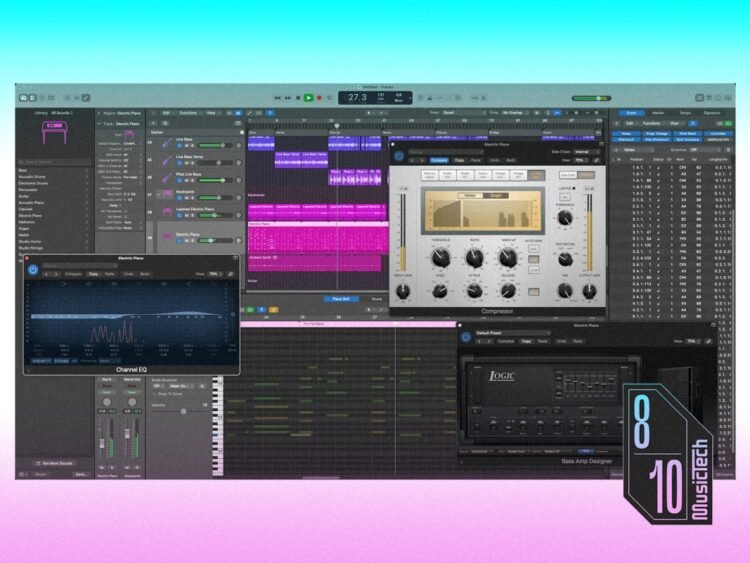Click Compare in the Channel EQ window
This screenshot has height=563, width=750.
point(73,274)
